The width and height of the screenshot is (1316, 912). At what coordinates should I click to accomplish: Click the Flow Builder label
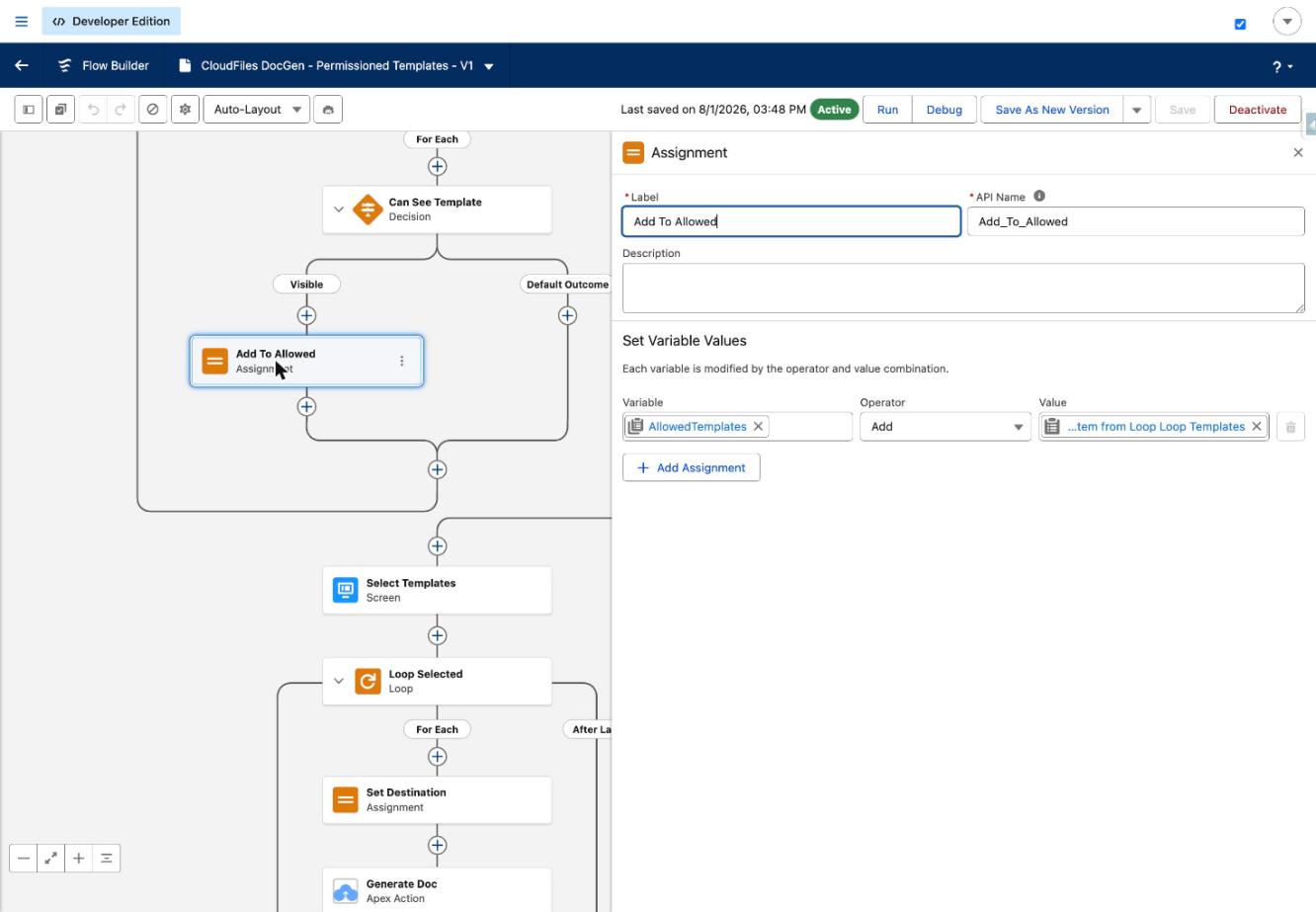point(116,65)
